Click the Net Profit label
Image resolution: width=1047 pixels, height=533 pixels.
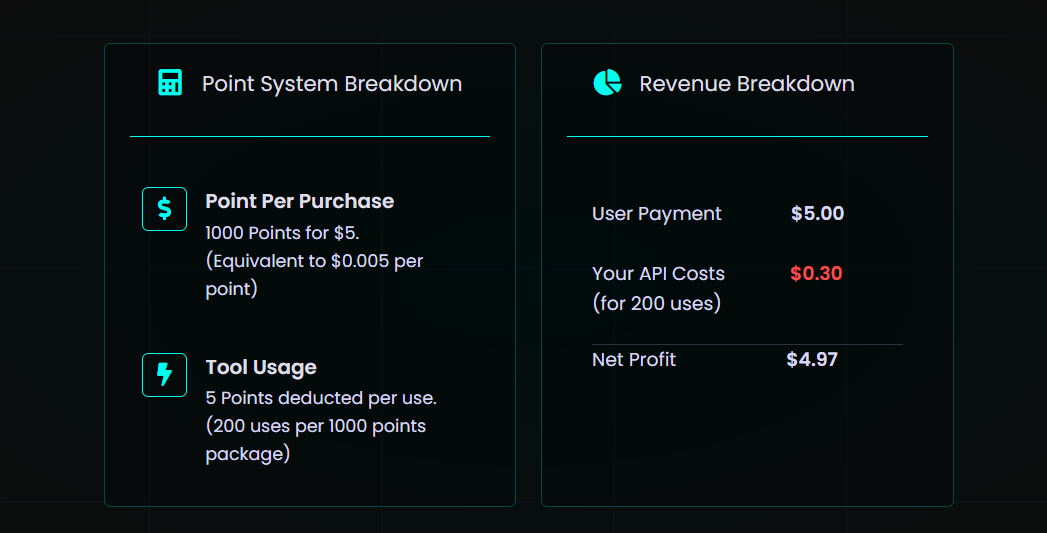tap(634, 360)
